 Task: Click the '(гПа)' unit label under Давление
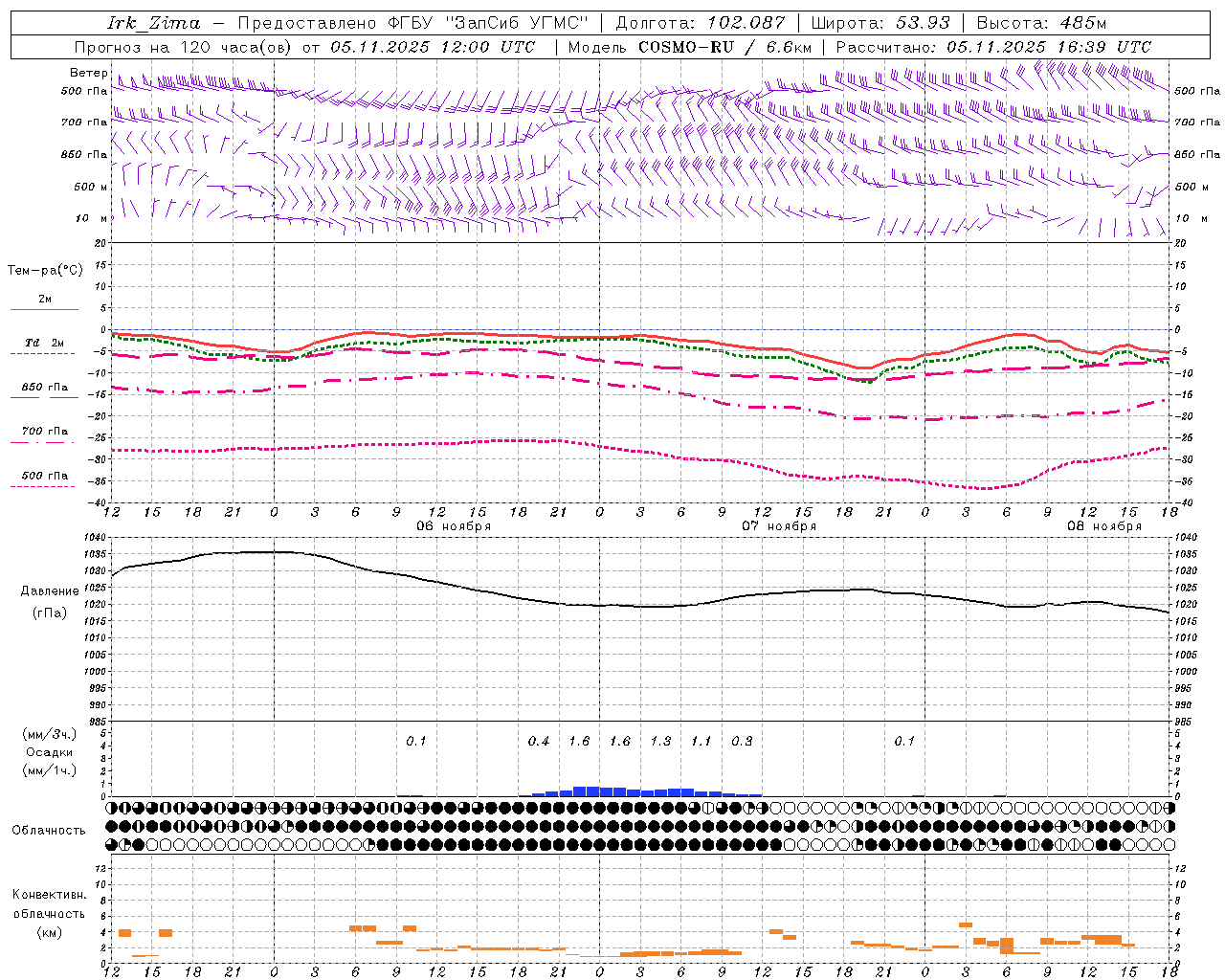pyautogui.click(x=50, y=613)
